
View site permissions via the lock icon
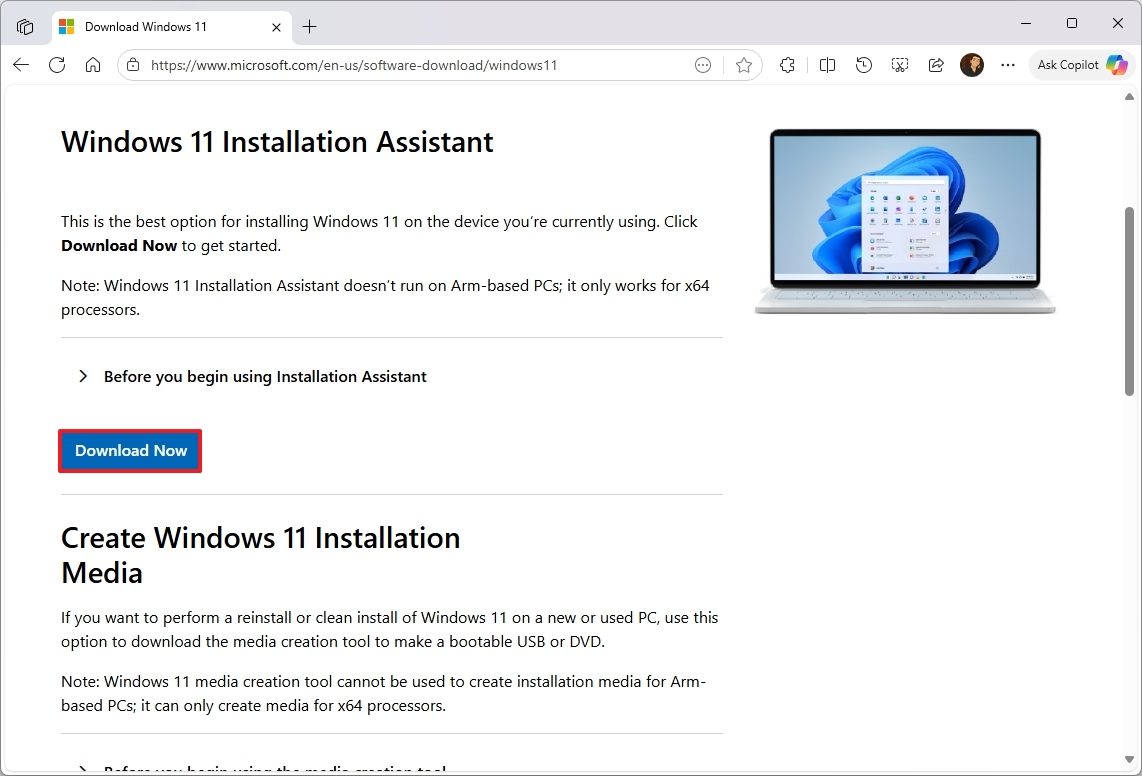tap(133, 65)
